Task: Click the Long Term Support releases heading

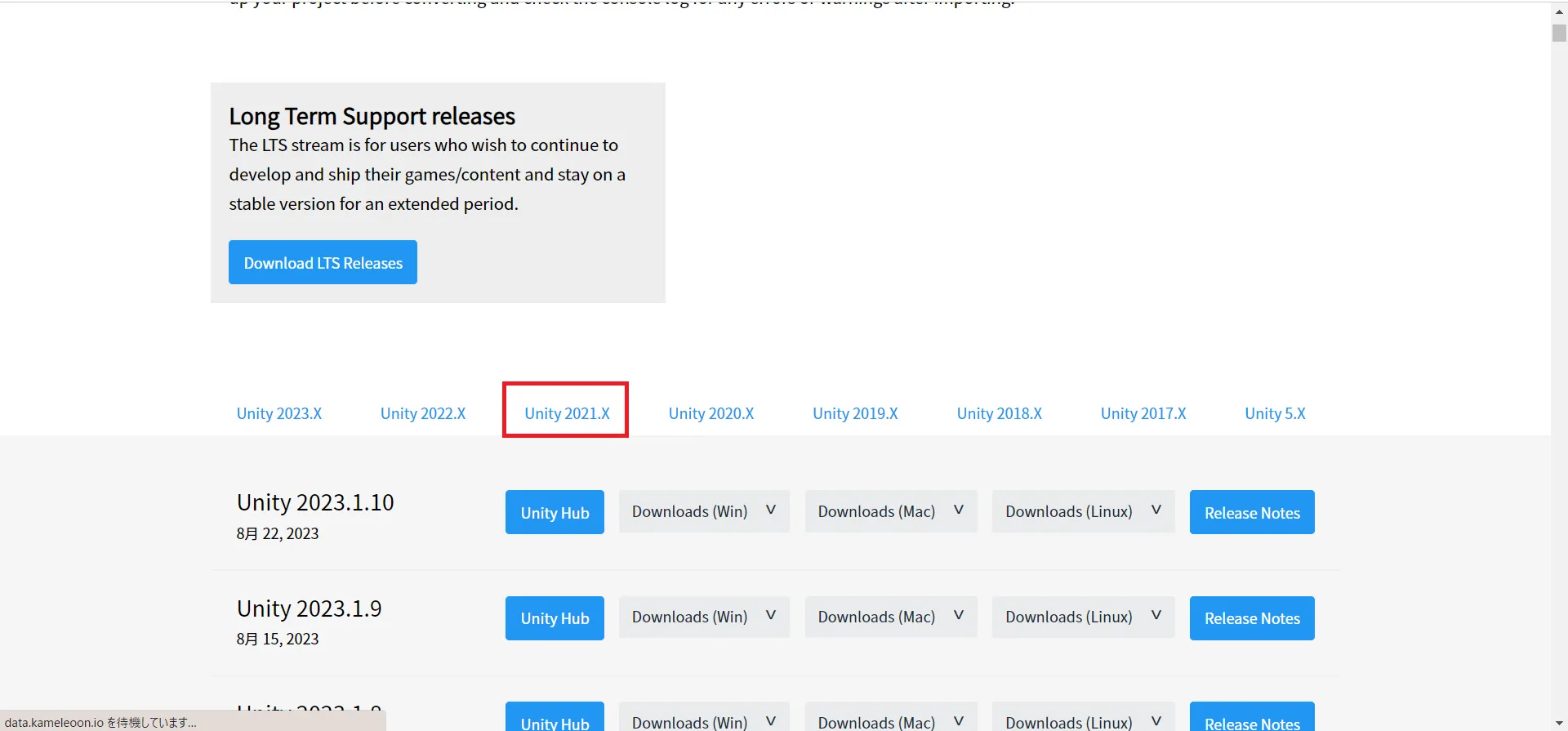Action: pos(372,116)
